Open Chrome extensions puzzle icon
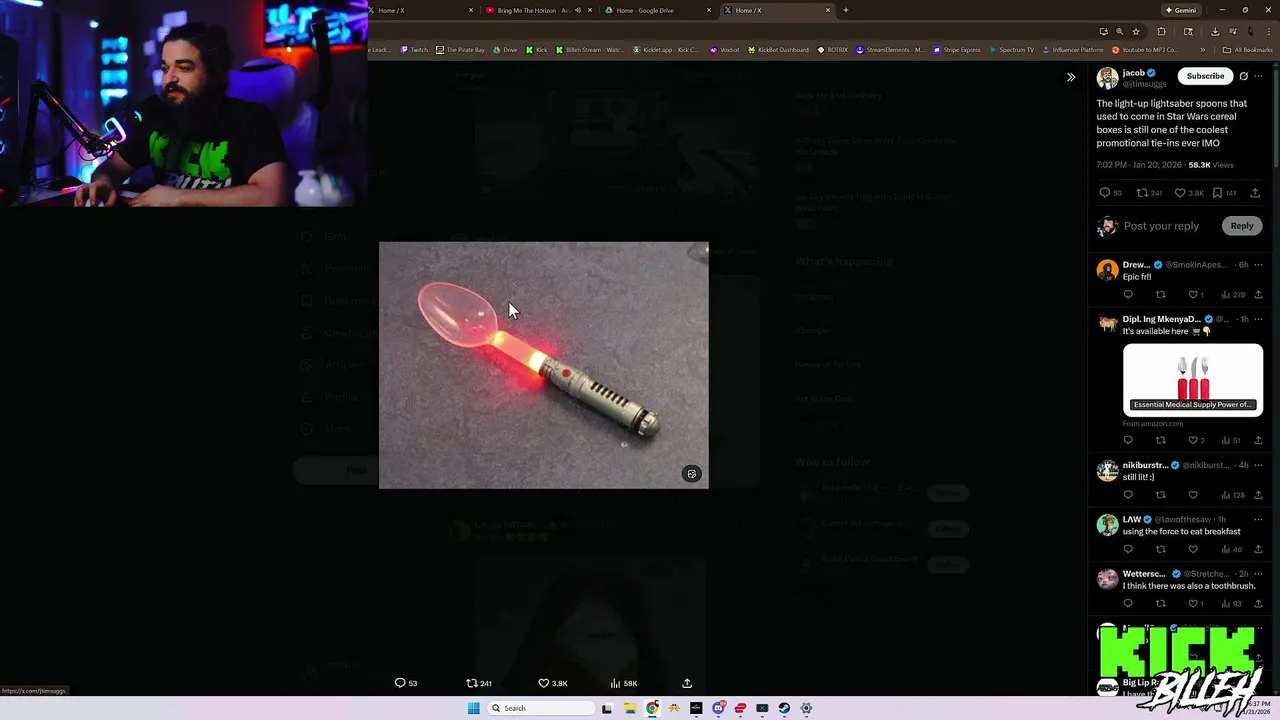This screenshot has width=1280, height=720. click(1161, 31)
